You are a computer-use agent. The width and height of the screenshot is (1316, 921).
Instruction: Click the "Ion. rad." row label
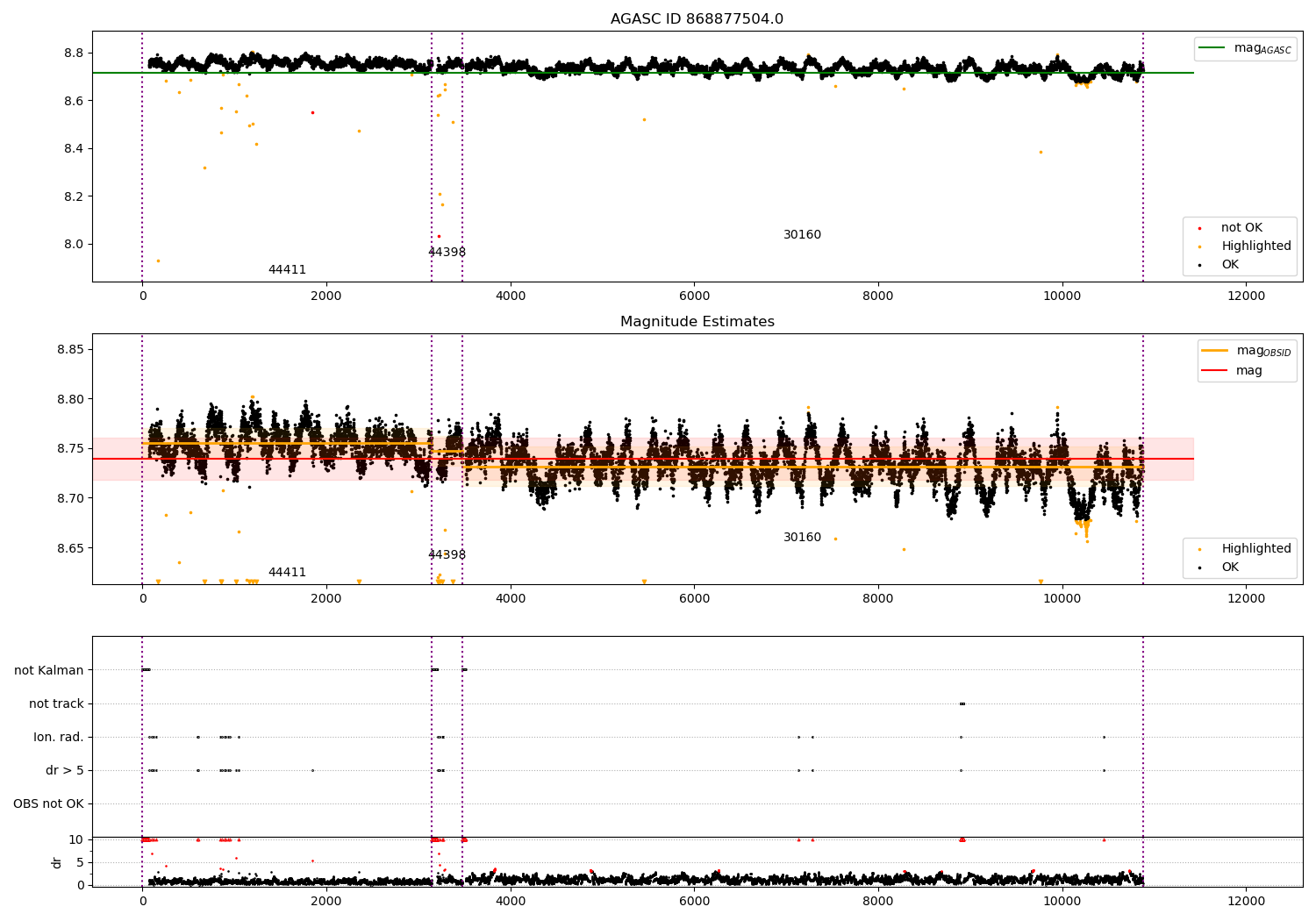pyautogui.click(x=59, y=737)
